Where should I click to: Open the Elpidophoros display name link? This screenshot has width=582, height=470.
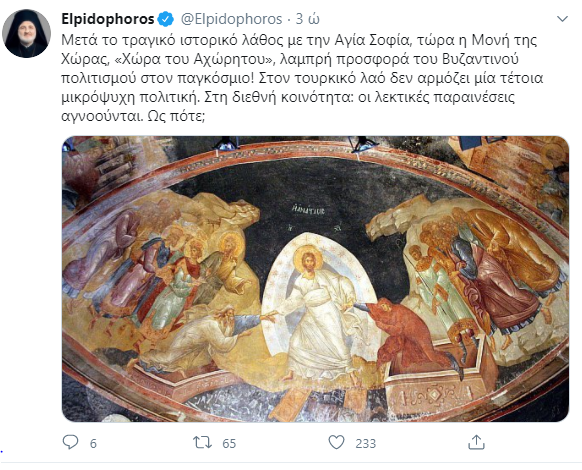click(108, 19)
